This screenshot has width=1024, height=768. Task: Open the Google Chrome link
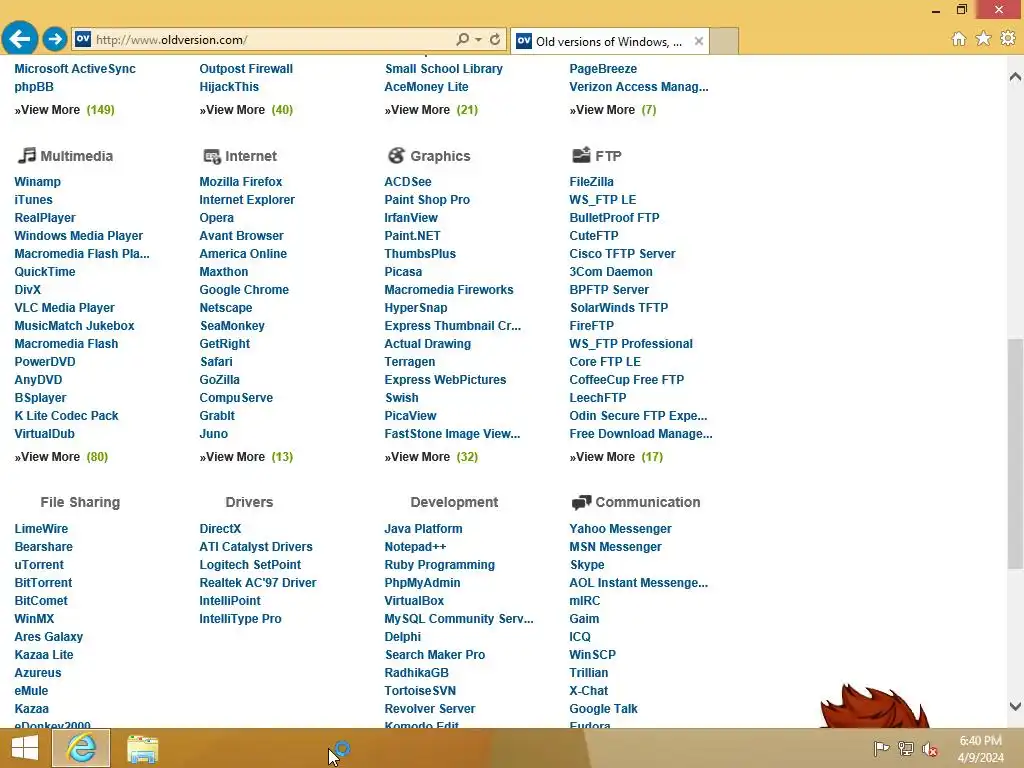coord(244,289)
